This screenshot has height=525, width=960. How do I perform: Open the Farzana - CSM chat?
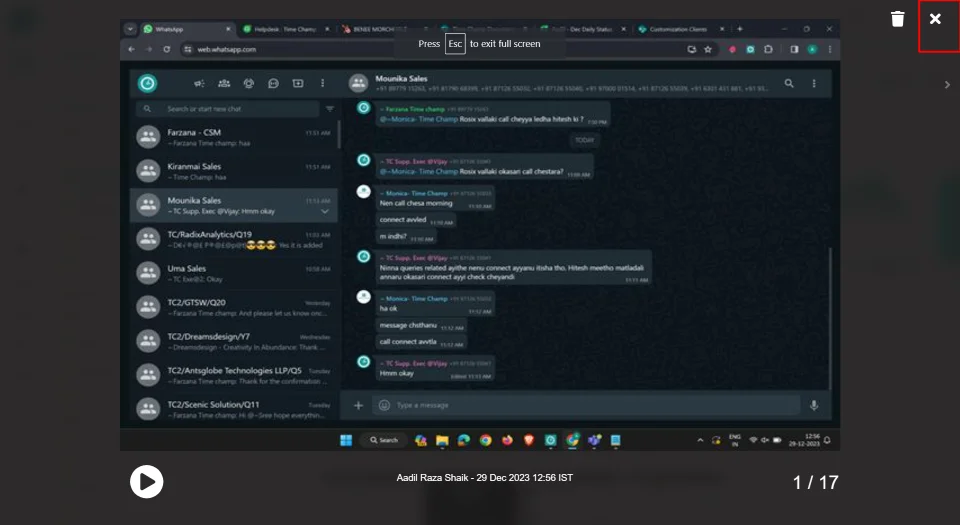click(234, 137)
